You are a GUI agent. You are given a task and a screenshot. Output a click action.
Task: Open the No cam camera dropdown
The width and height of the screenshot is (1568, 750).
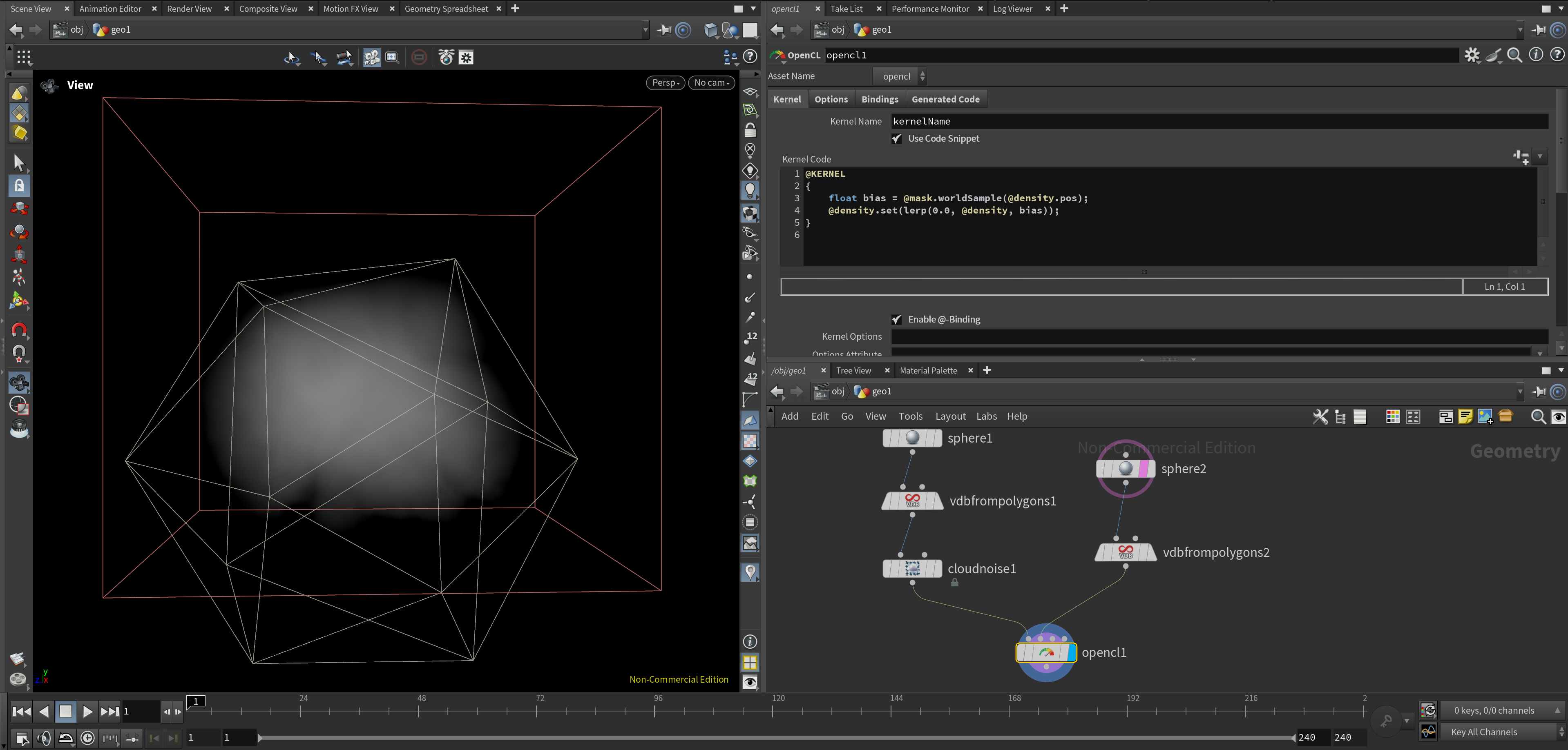click(x=711, y=83)
